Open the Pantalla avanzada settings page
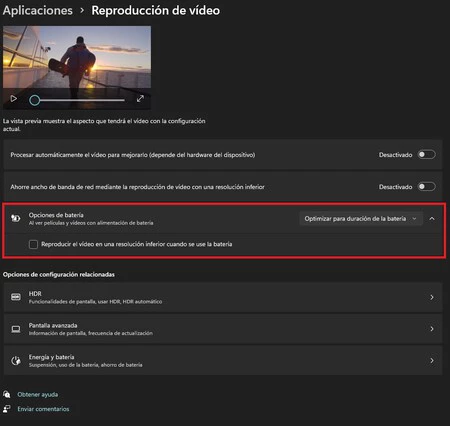The image size is (450, 426). tap(223, 329)
